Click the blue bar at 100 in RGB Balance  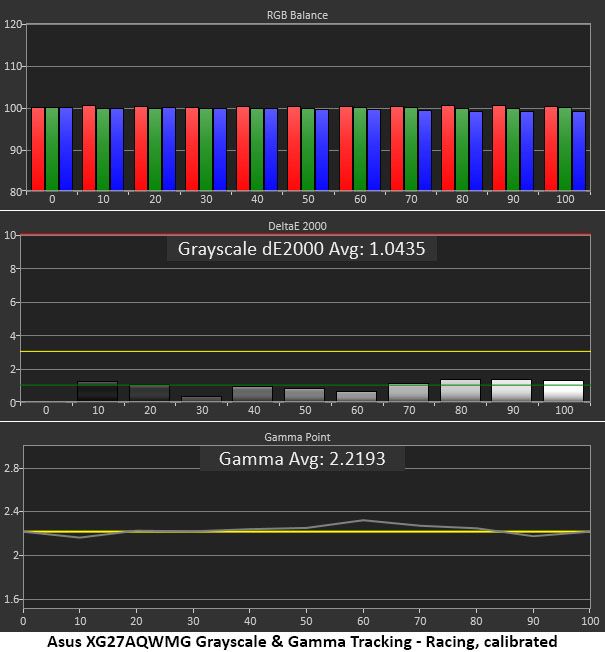[x=579, y=151]
